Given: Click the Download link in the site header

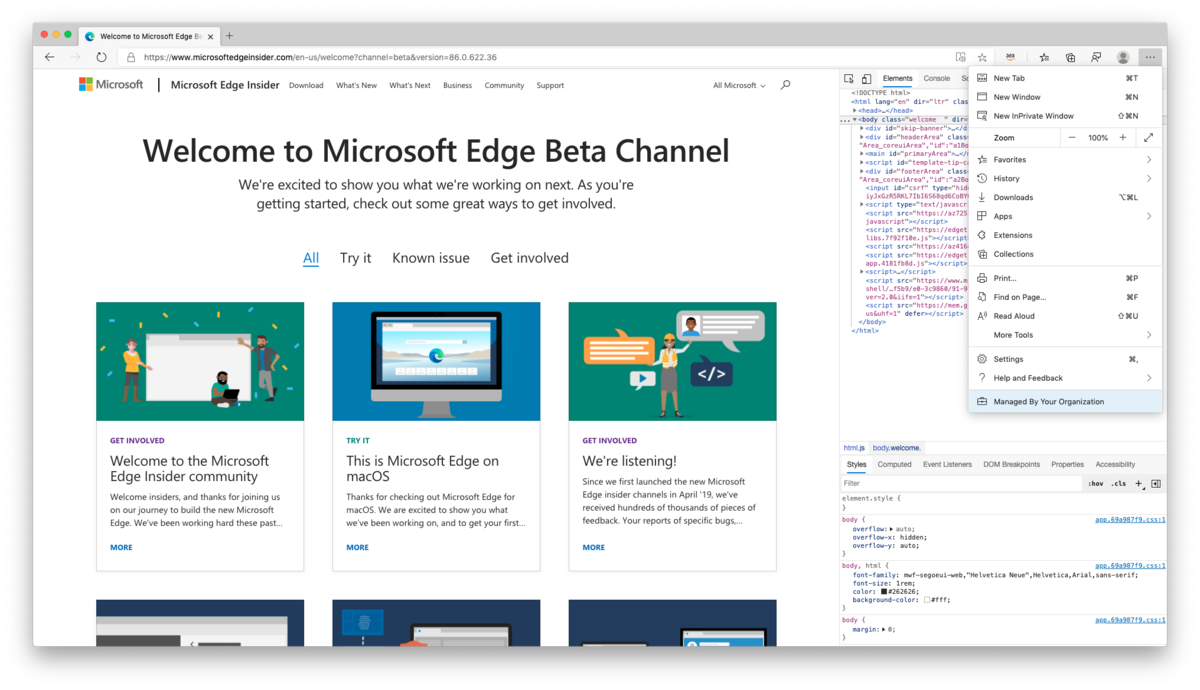Looking at the screenshot, I should click(306, 85).
